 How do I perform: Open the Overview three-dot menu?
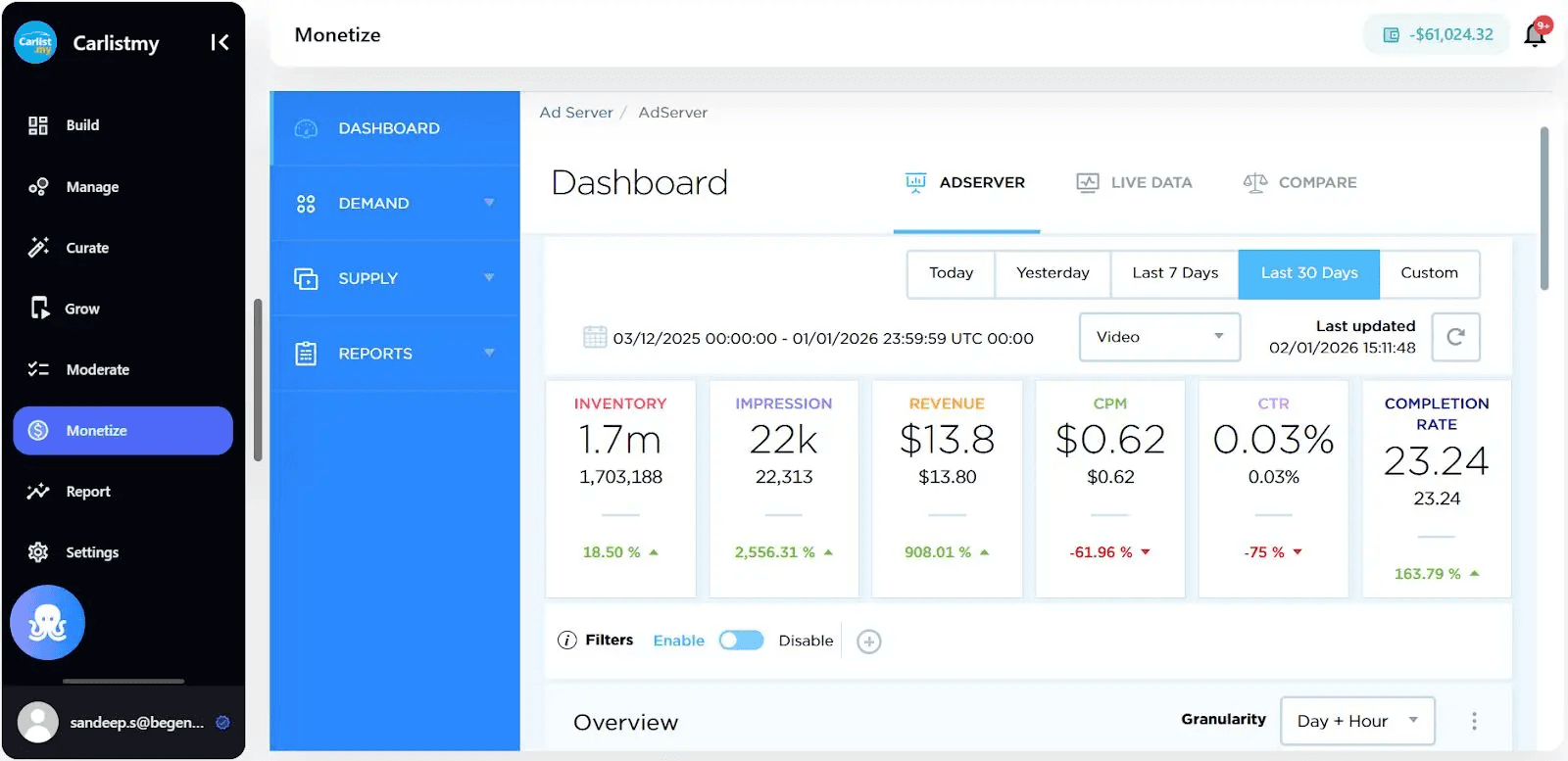click(x=1474, y=721)
